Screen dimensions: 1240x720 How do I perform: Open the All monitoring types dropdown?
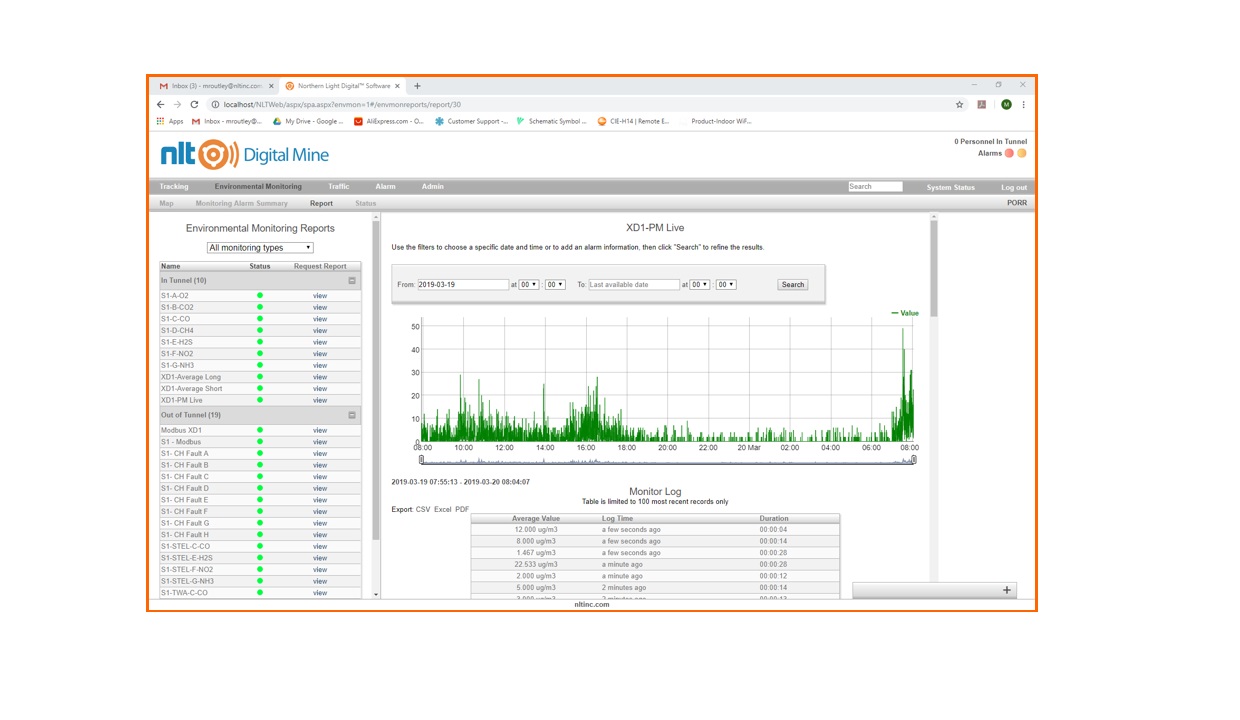(x=260, y=248)
